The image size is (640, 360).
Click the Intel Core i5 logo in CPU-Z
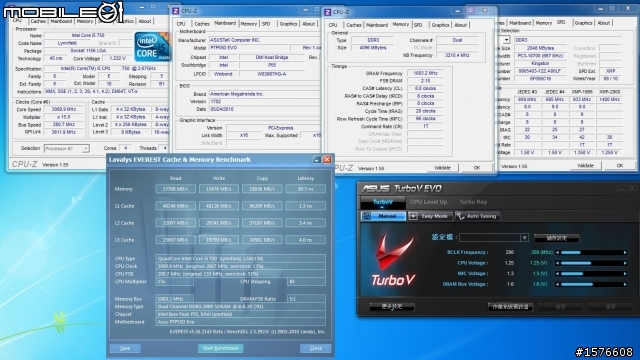coord(152,47)
